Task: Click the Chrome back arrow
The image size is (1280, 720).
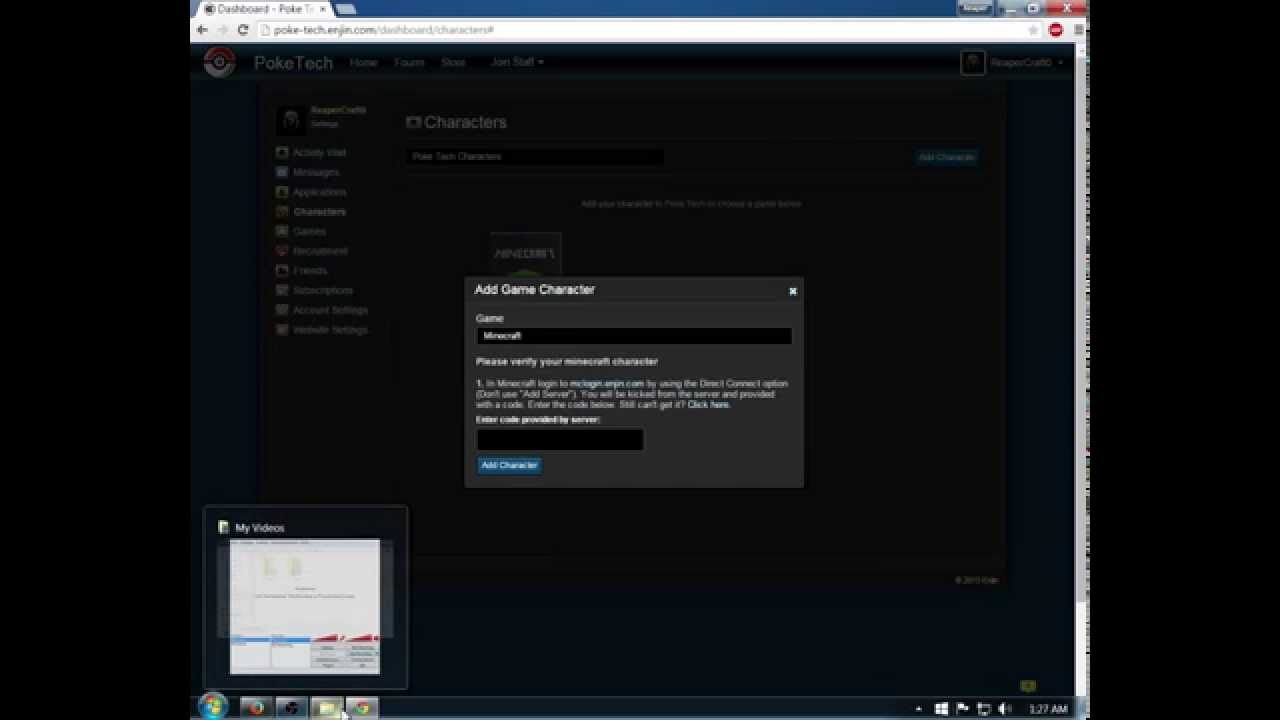Action: [x=202, y=30]
